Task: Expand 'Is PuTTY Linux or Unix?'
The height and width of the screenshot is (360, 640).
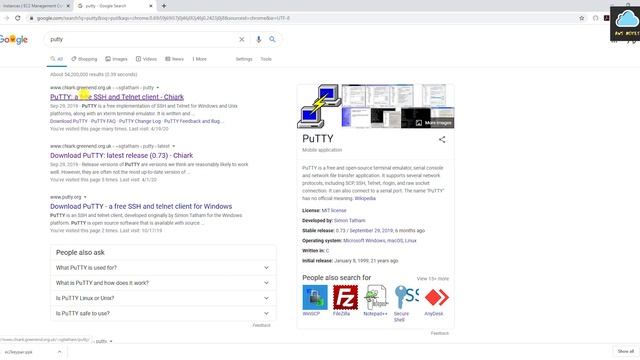Action: tap(163, 298)
